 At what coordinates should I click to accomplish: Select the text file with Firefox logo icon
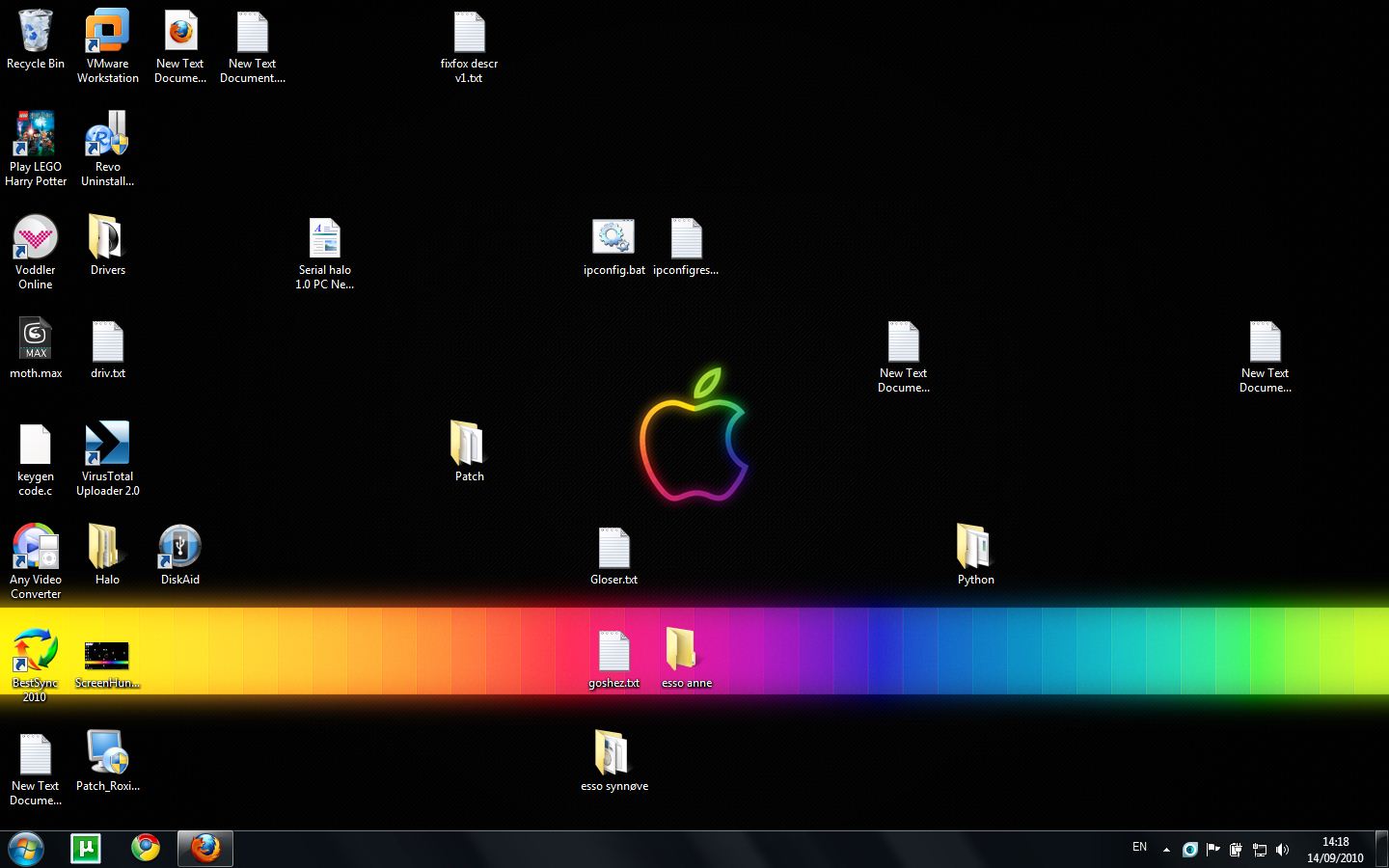click(x=180, y=46)
